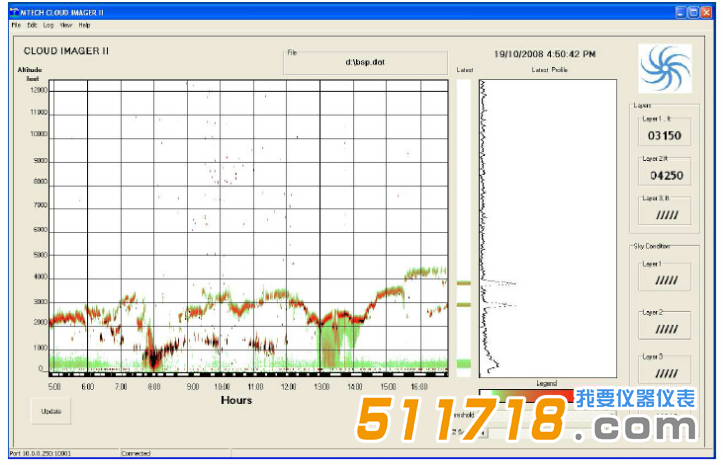Click the Update button
This screenshot has height=465, width=723.
(x=50, y=411)
